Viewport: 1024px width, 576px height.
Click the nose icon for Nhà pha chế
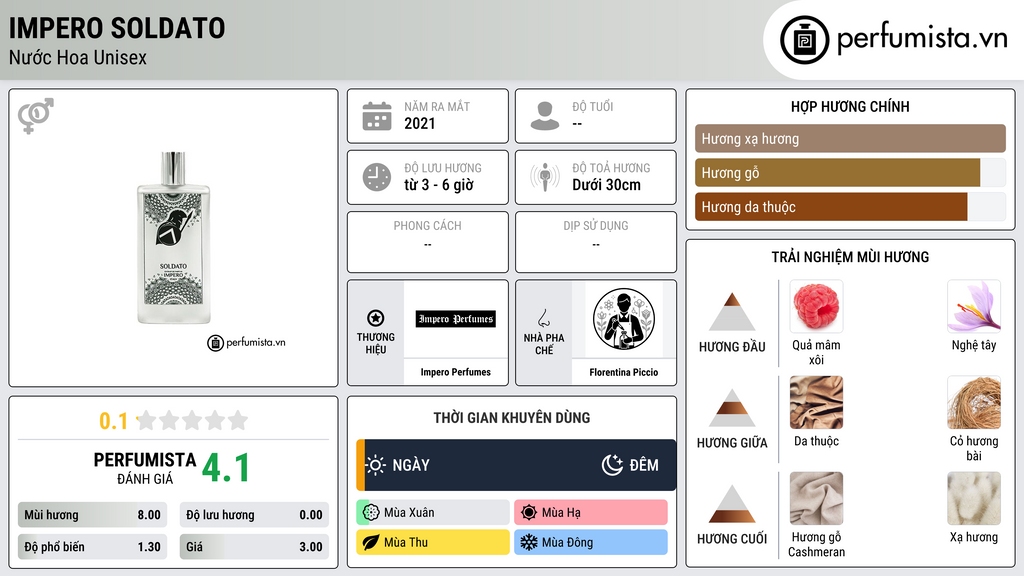tap(543, 318)
